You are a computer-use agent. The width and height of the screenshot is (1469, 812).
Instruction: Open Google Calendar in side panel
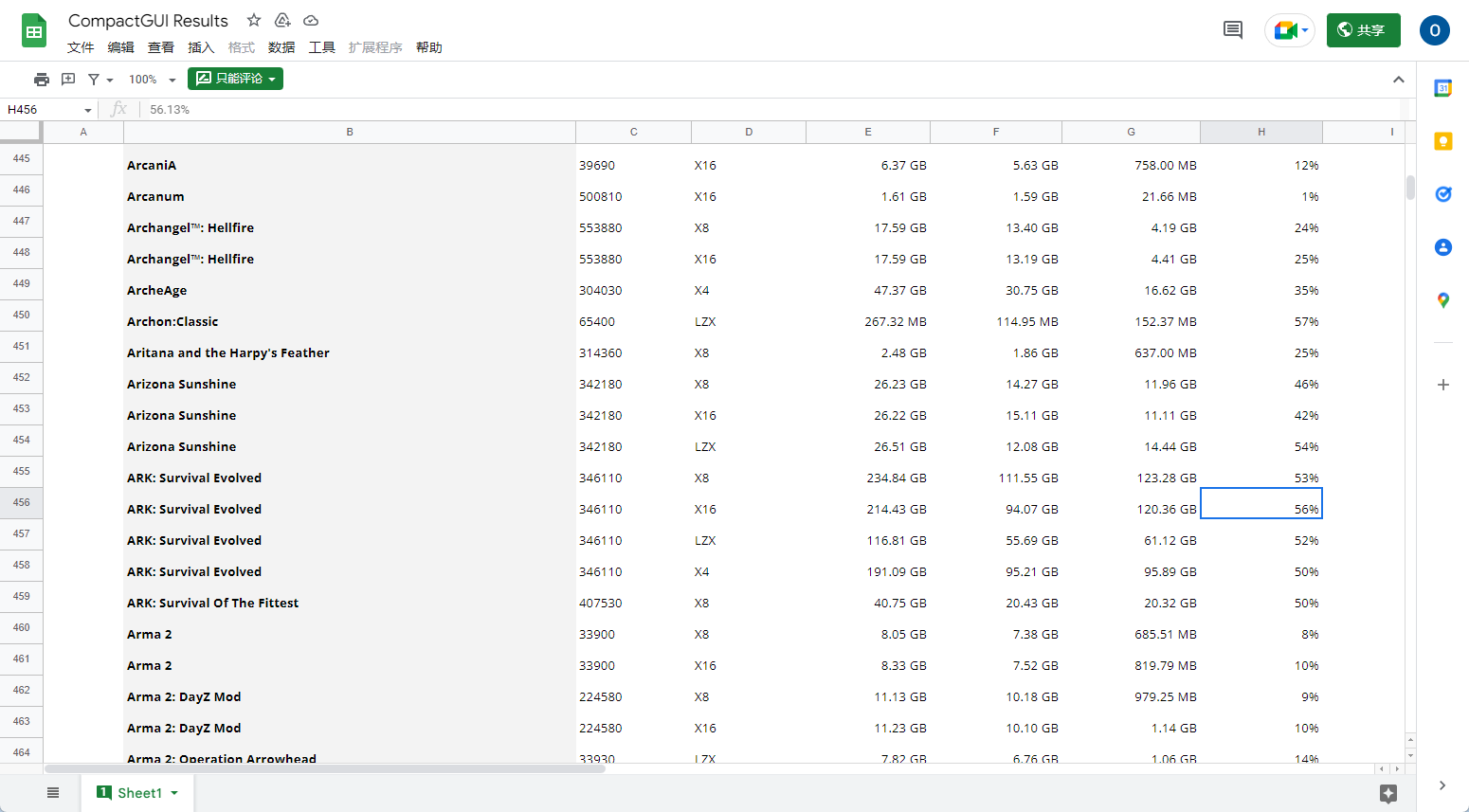(x=1442, y=88)
